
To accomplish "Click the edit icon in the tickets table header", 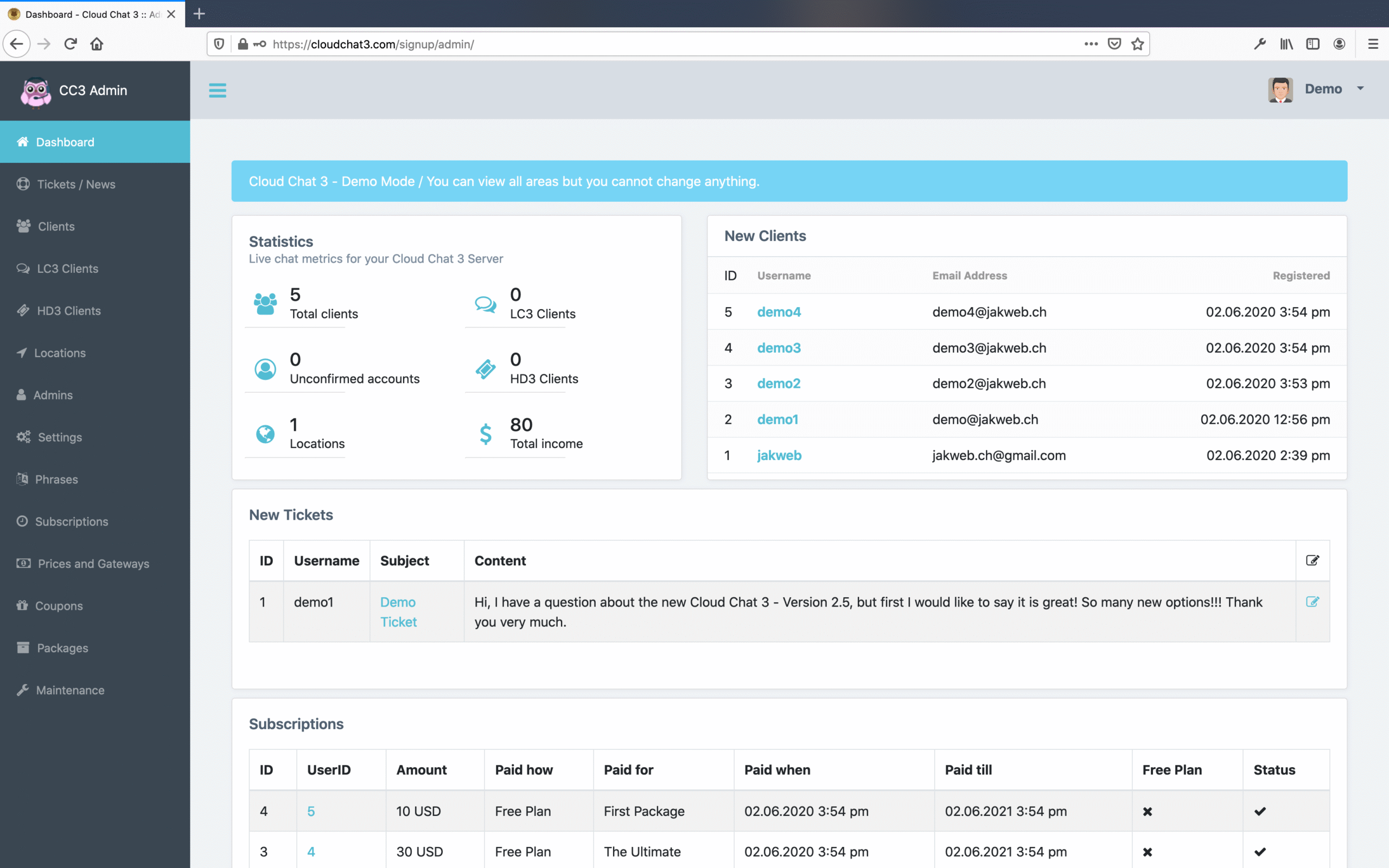I will pyautogui.click(x=1312, y=560).
